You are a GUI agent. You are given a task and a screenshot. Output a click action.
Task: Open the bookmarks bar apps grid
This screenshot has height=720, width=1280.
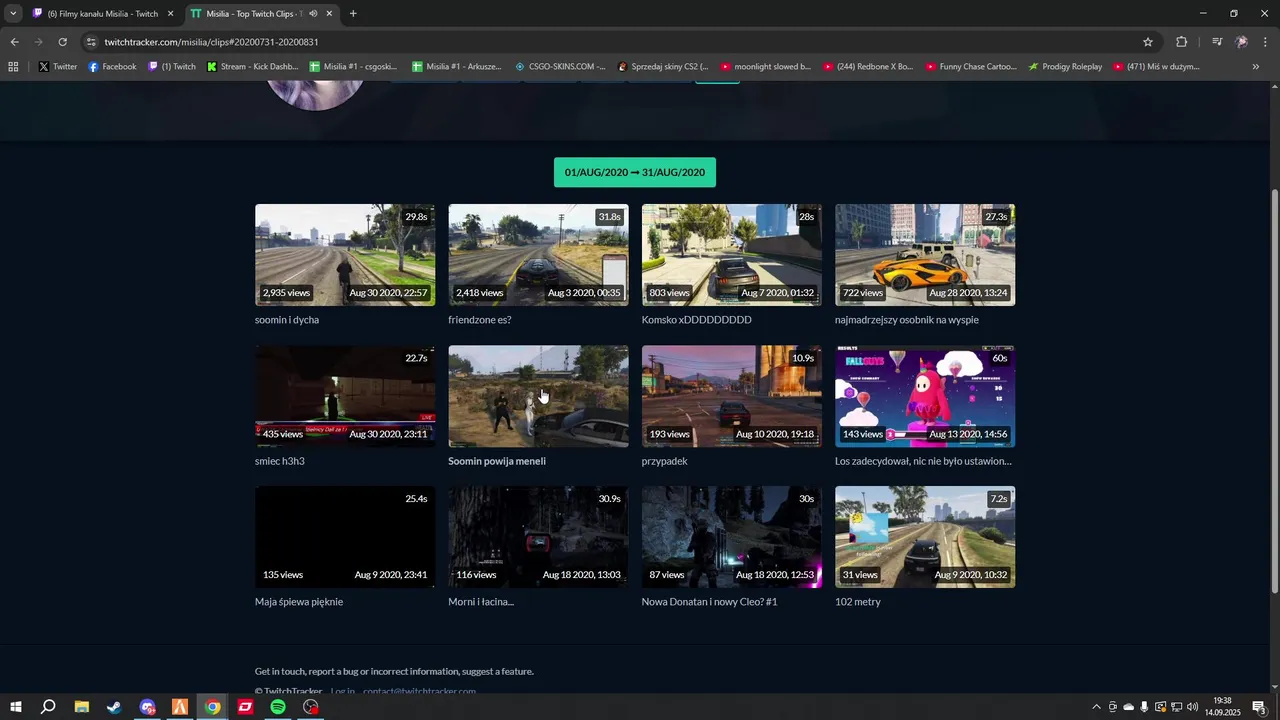(13, 67)
